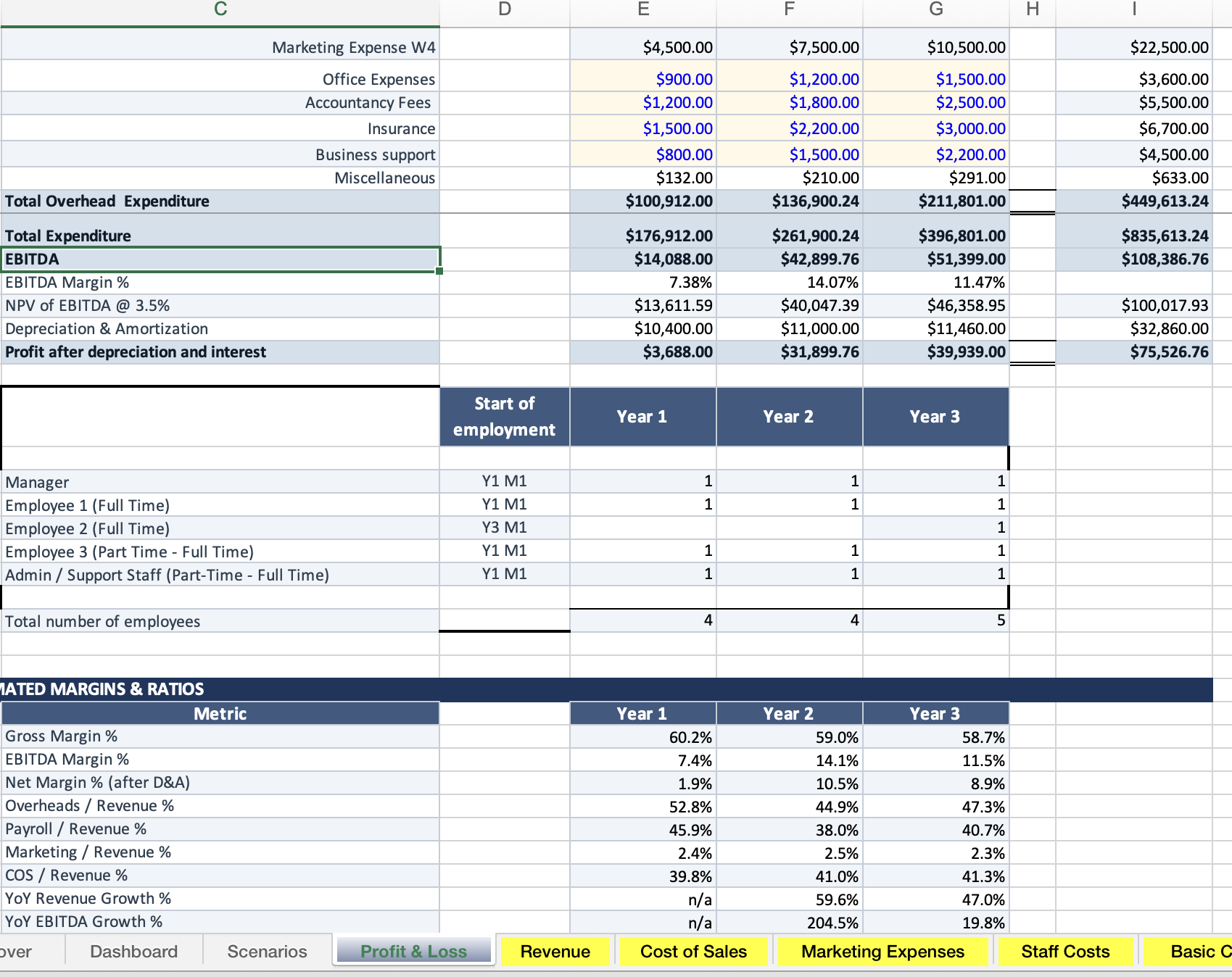Select Year 3 total employees value 5
Viewport: 1232px width, 977px height.
click(x=936, y=620)
